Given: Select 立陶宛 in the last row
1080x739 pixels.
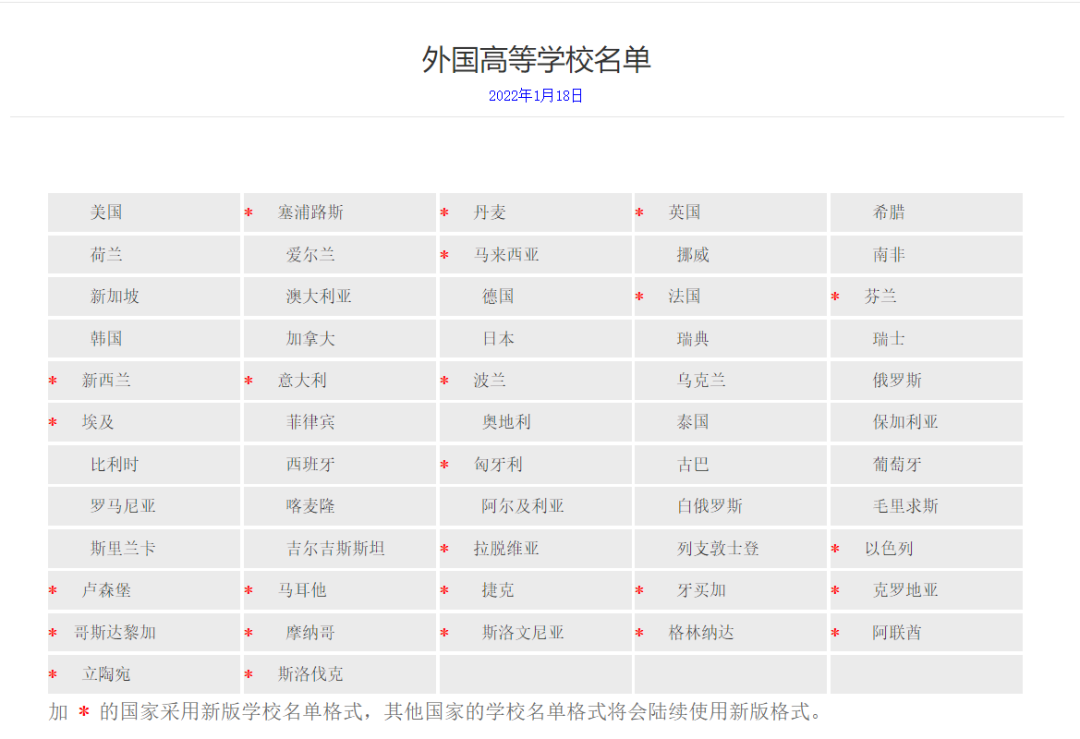Looking at the screenshot, I should [x=103, y=674].
